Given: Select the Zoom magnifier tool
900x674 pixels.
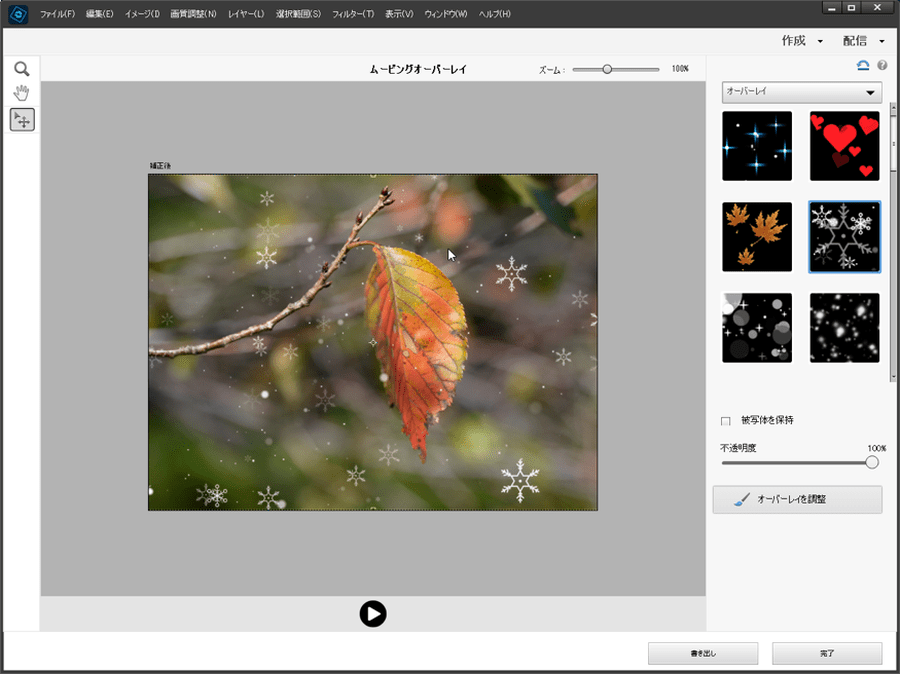Looking at the screenshot, I should (x=21, y=69).
